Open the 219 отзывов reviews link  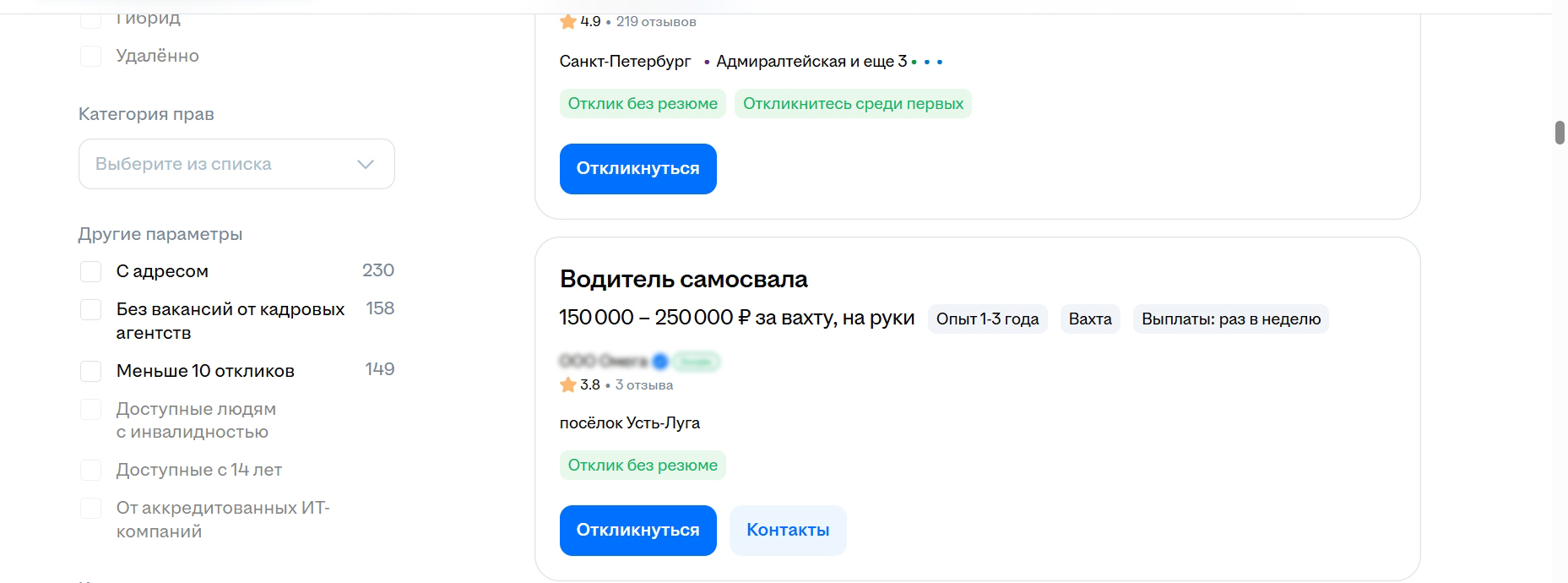click(656, 22)
